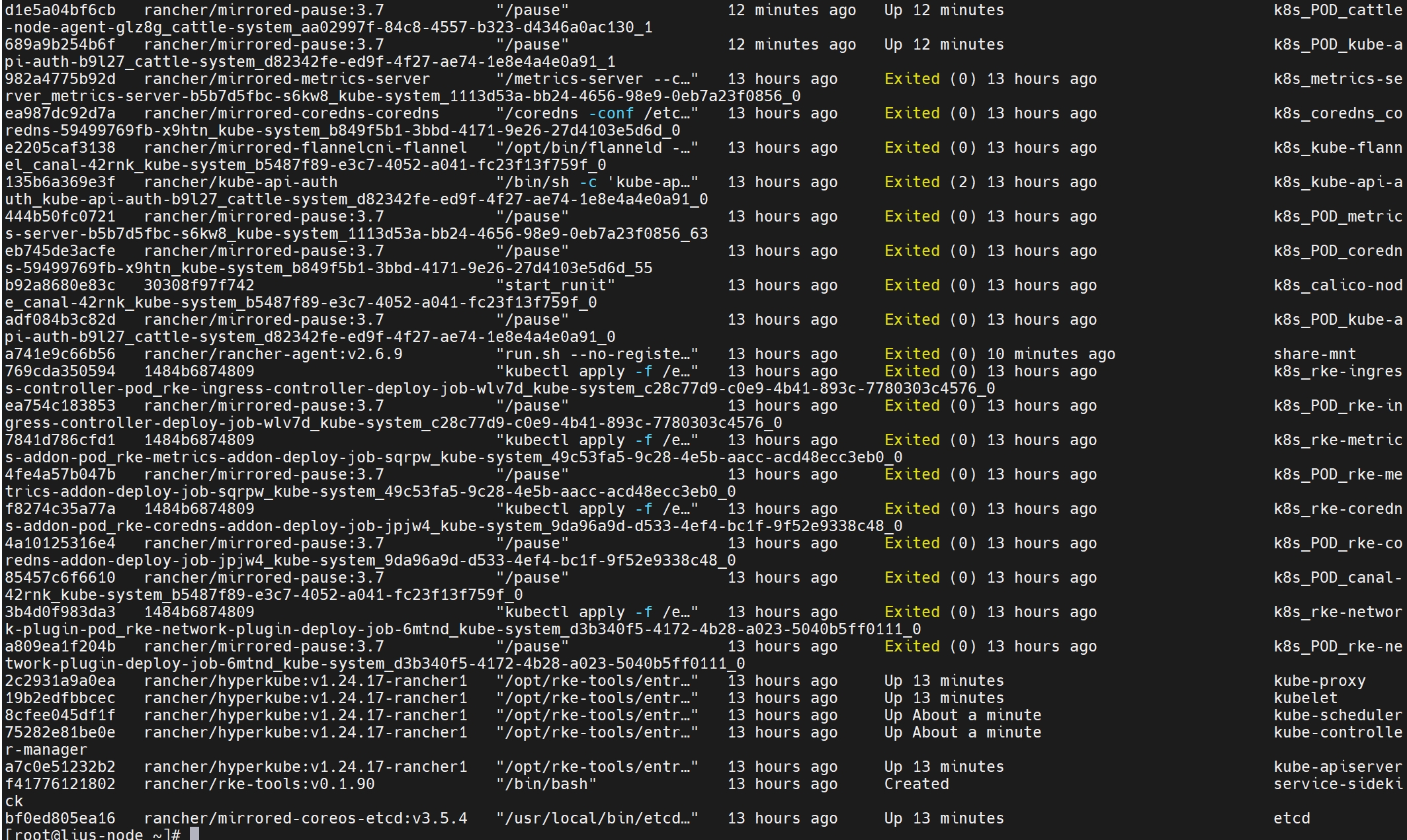Click the "run.sh --no-registe…" command text
The height and width of the screenshot is (840, 1407).
[597, 355]
